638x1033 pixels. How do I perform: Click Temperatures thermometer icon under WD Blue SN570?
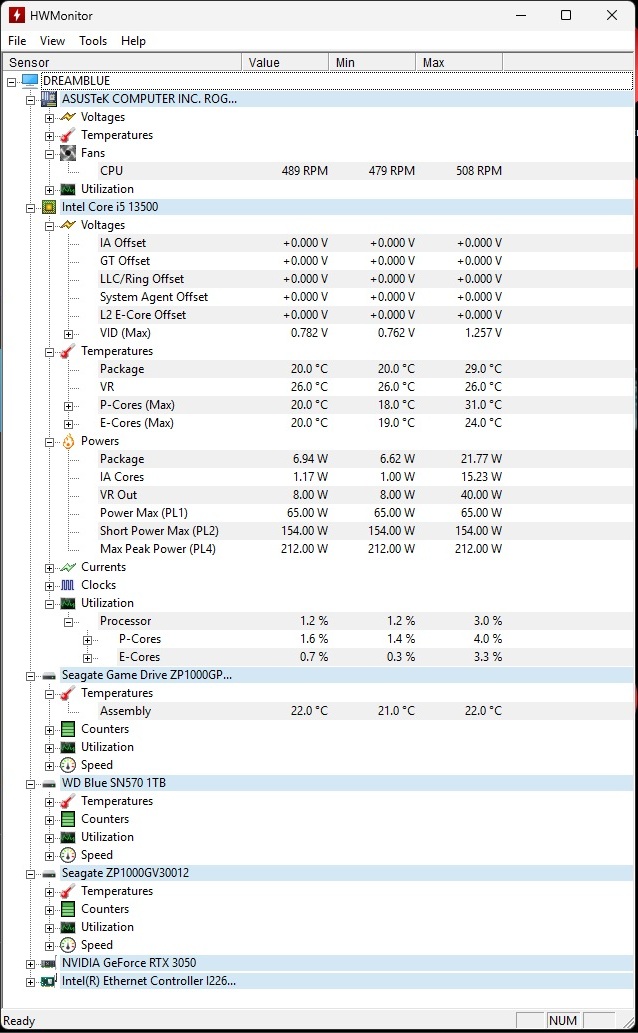pyautogui.click(x=68, y=801)
